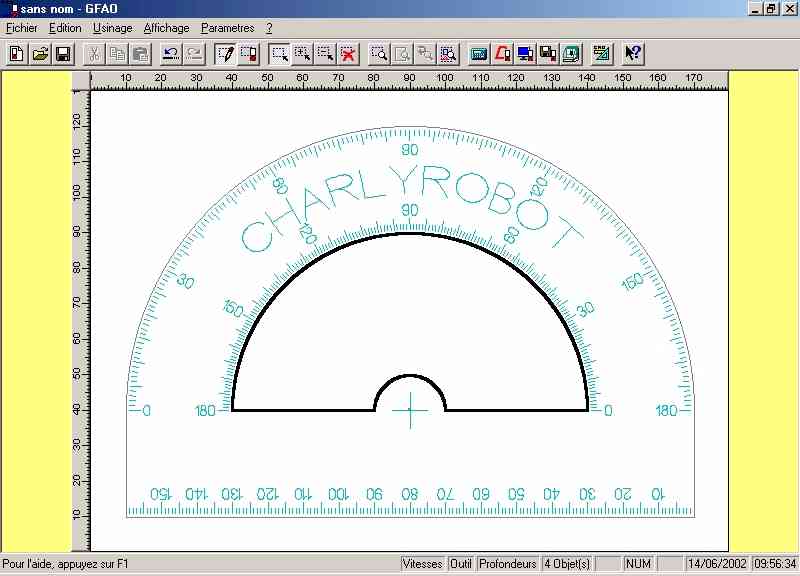
Task: Open the ? help menu
Action: [269, 28]
